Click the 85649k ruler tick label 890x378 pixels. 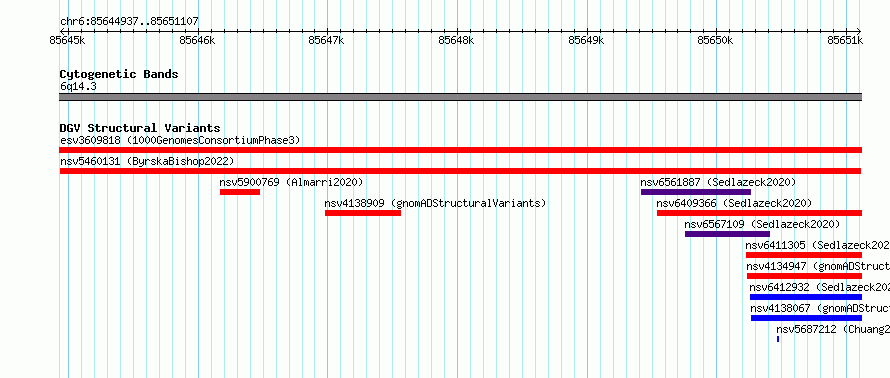click(586, 40)
